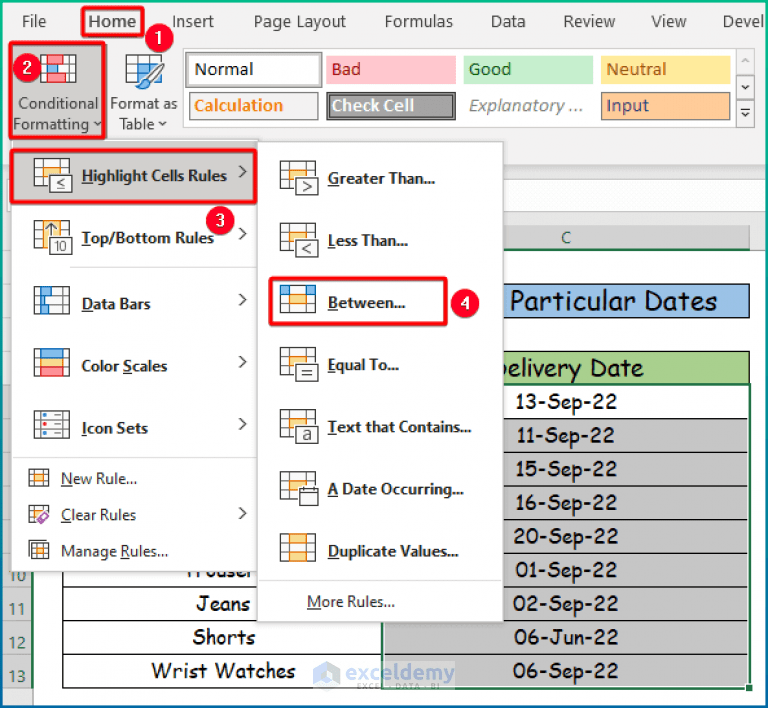Screen dimensions: 768x708
Task: Click the Duplicate Values icon
Action: click(297, 548)
